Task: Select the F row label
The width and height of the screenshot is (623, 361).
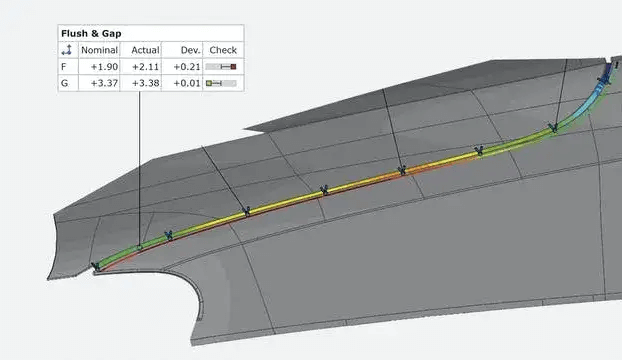Action: [64, 67]
